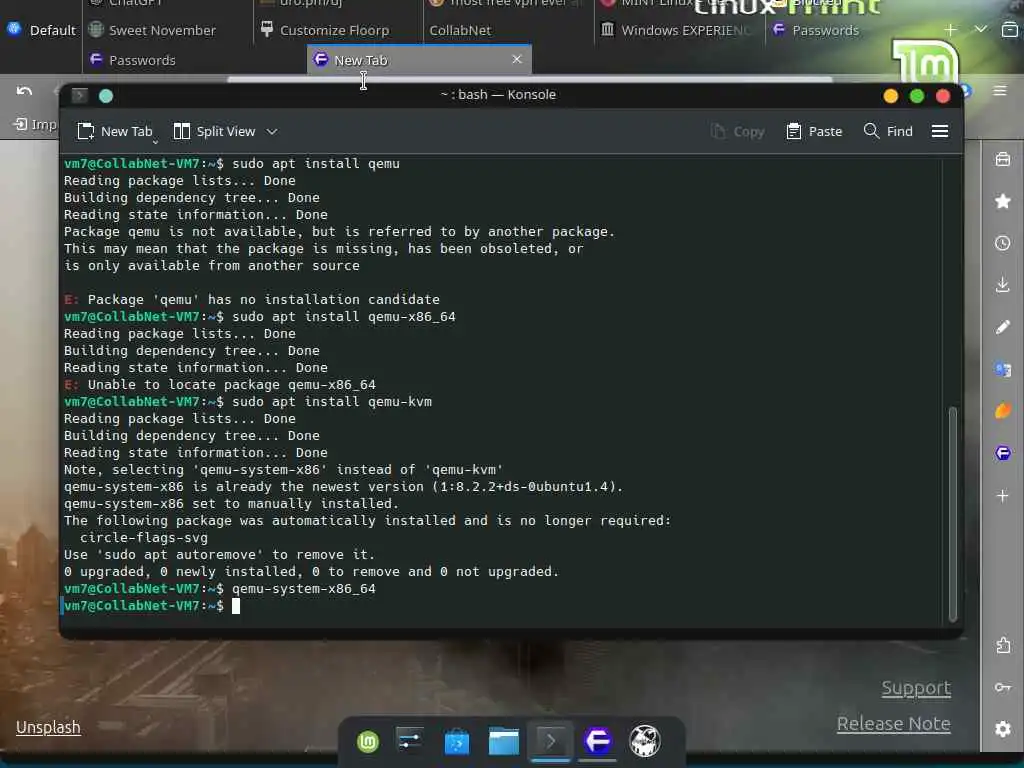This screenshot has width=1024, height=768.
Task: Open the add-ons puzzle sidebar icon
Action: (x=1002, y=645)
